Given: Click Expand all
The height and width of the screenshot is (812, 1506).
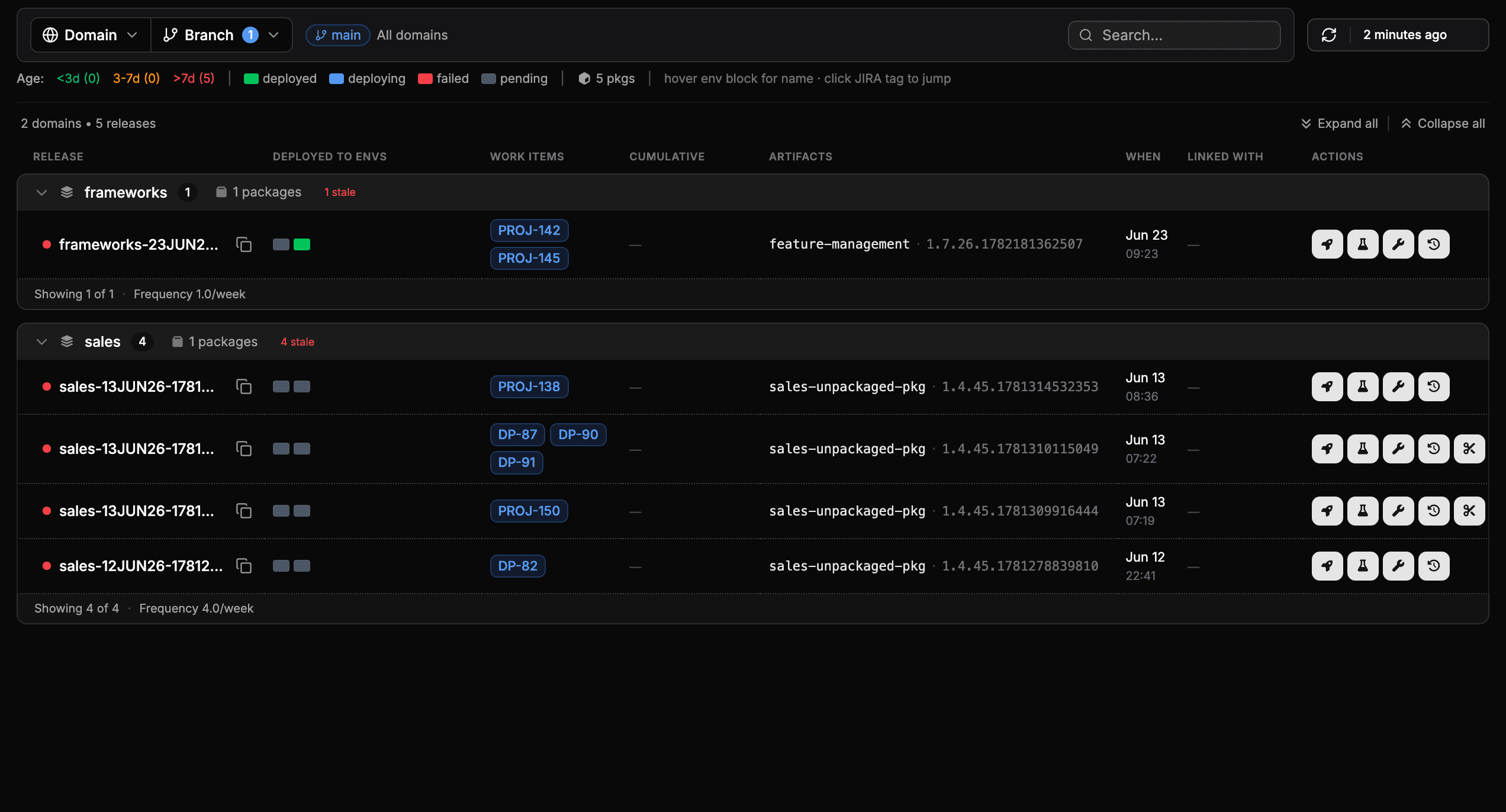Looking at the screenshot, I should pyautogui.click(x=1339, y=124).
